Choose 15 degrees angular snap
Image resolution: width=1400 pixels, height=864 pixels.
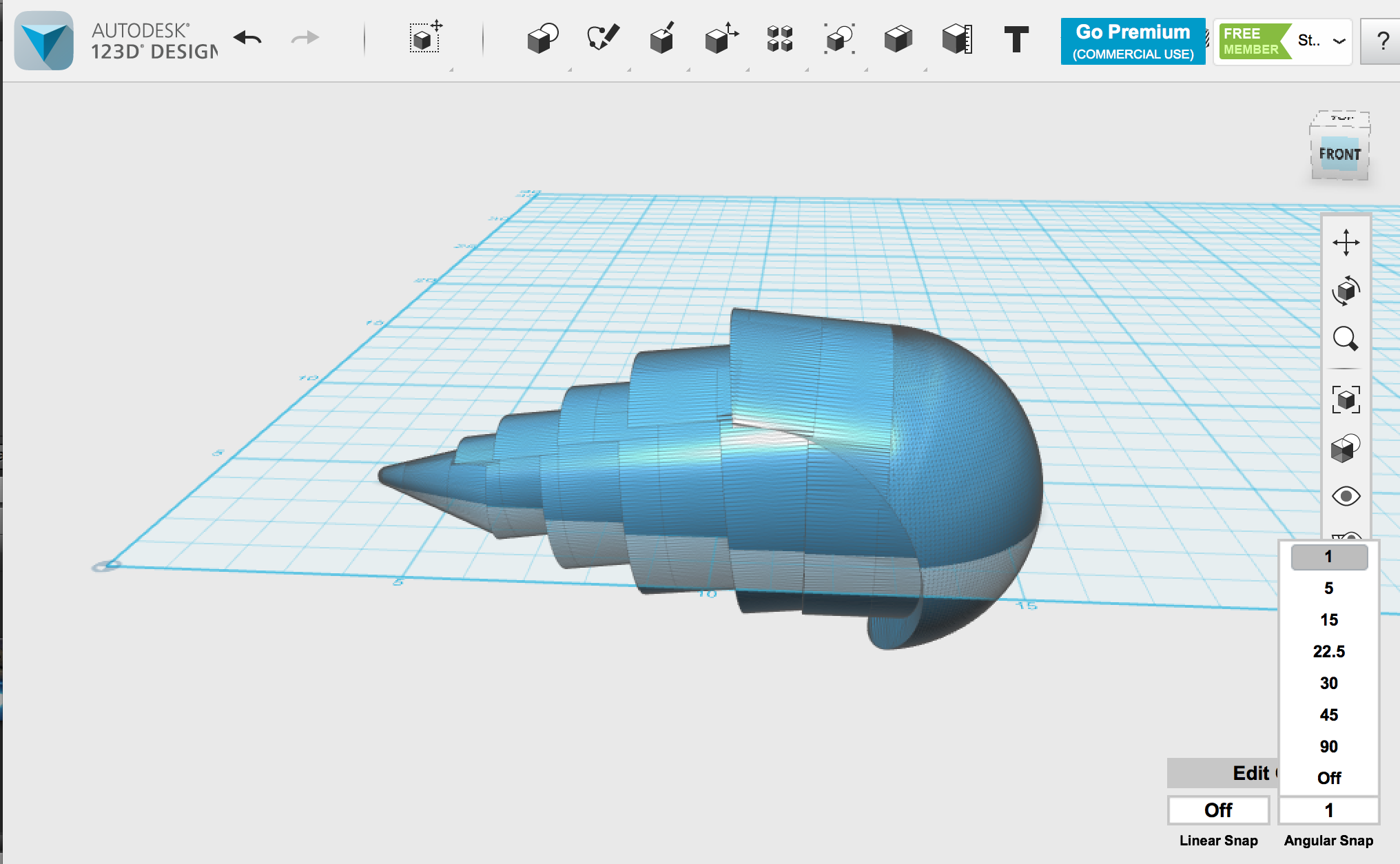point(1329,620)
